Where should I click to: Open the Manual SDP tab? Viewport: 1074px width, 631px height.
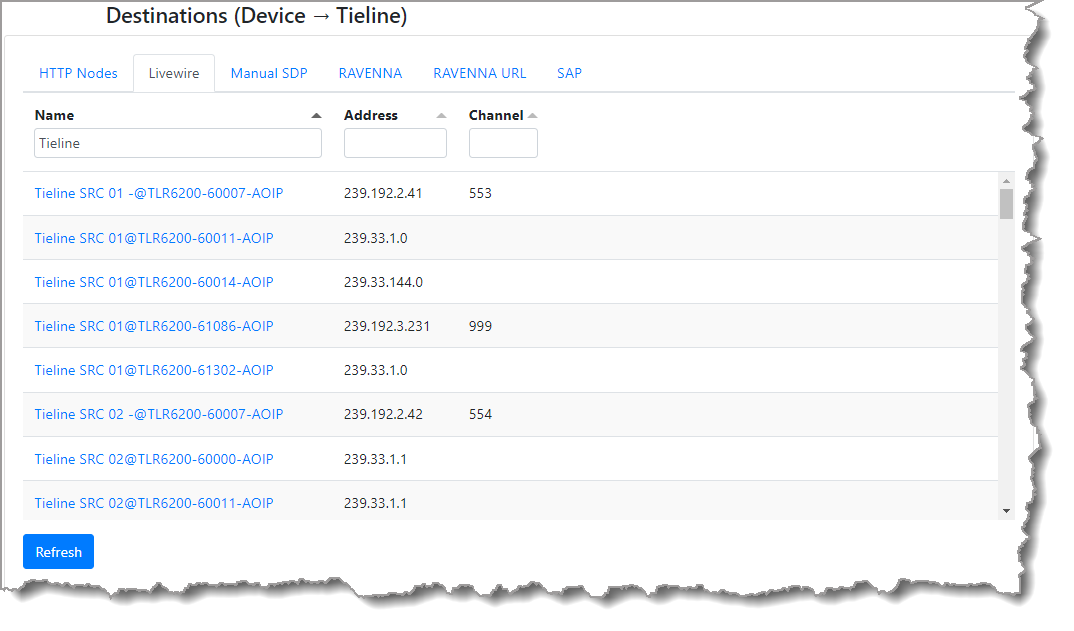269,73
